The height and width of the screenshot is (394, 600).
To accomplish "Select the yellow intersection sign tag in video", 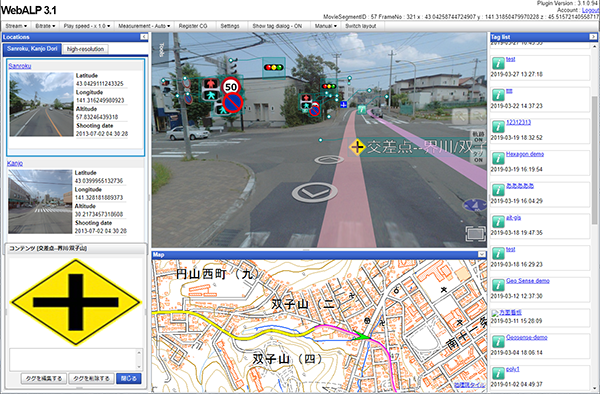I will click(357, 147).
